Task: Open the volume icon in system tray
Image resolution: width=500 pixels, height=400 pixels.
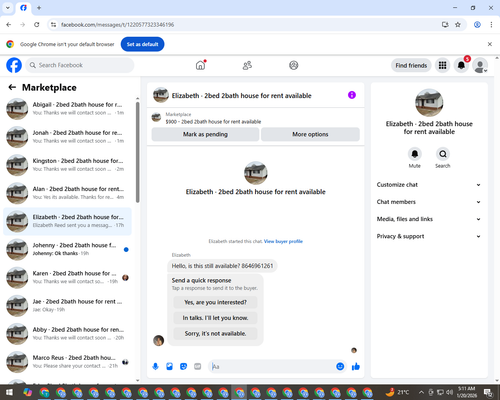Action: click(450, 392)
